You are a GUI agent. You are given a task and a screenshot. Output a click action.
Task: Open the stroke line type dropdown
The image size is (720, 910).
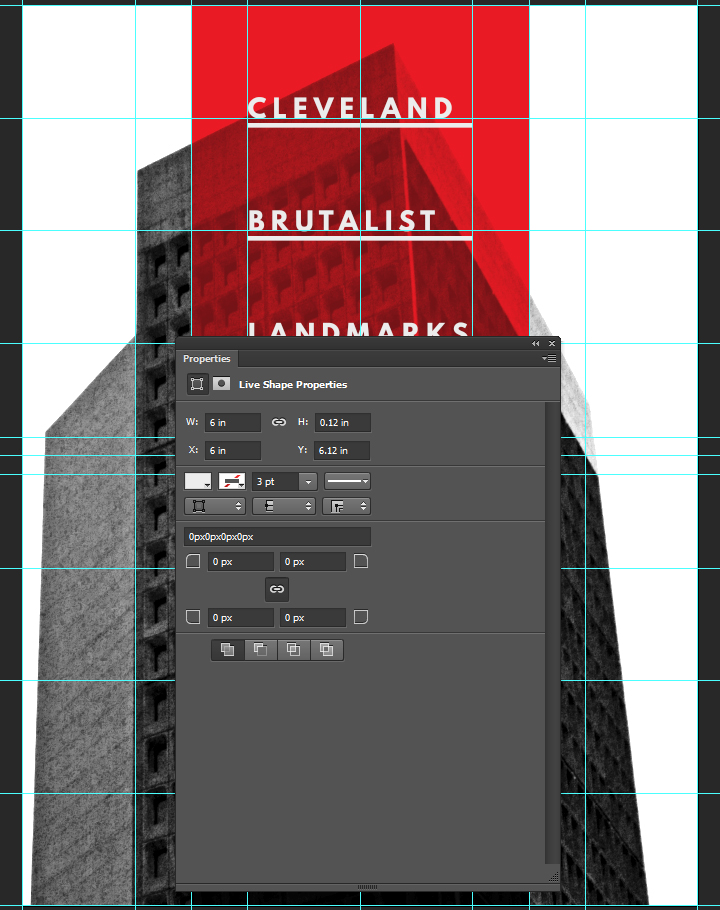point(347,481)
